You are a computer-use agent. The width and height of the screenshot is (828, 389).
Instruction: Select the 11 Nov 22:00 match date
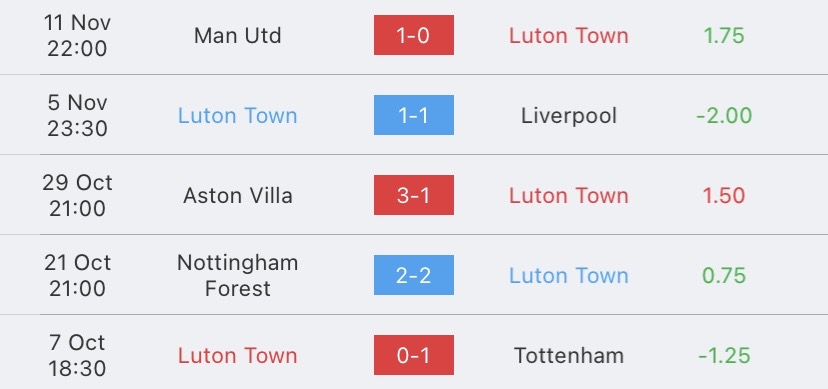77,35
